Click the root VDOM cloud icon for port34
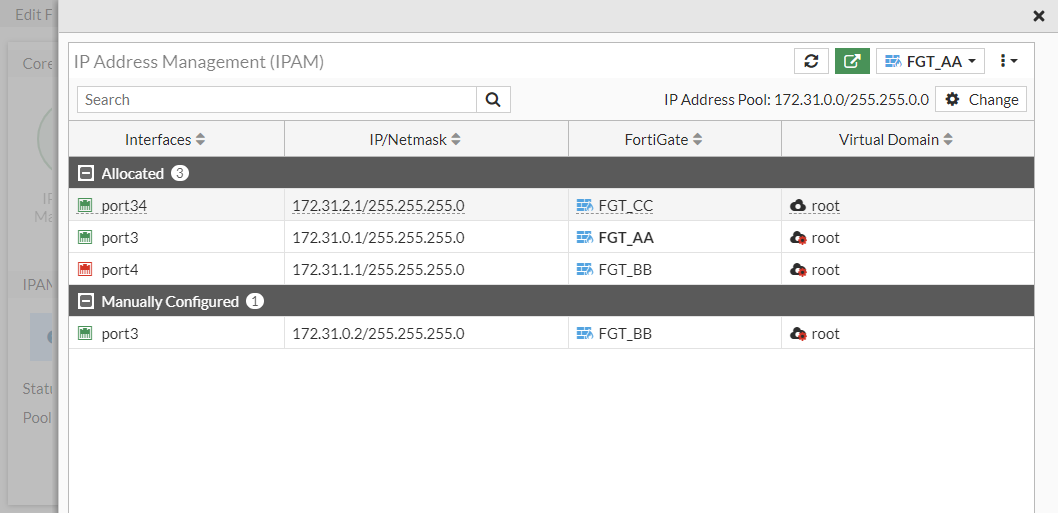Viewport: 1058px width, 513px height. coord(798,205)
